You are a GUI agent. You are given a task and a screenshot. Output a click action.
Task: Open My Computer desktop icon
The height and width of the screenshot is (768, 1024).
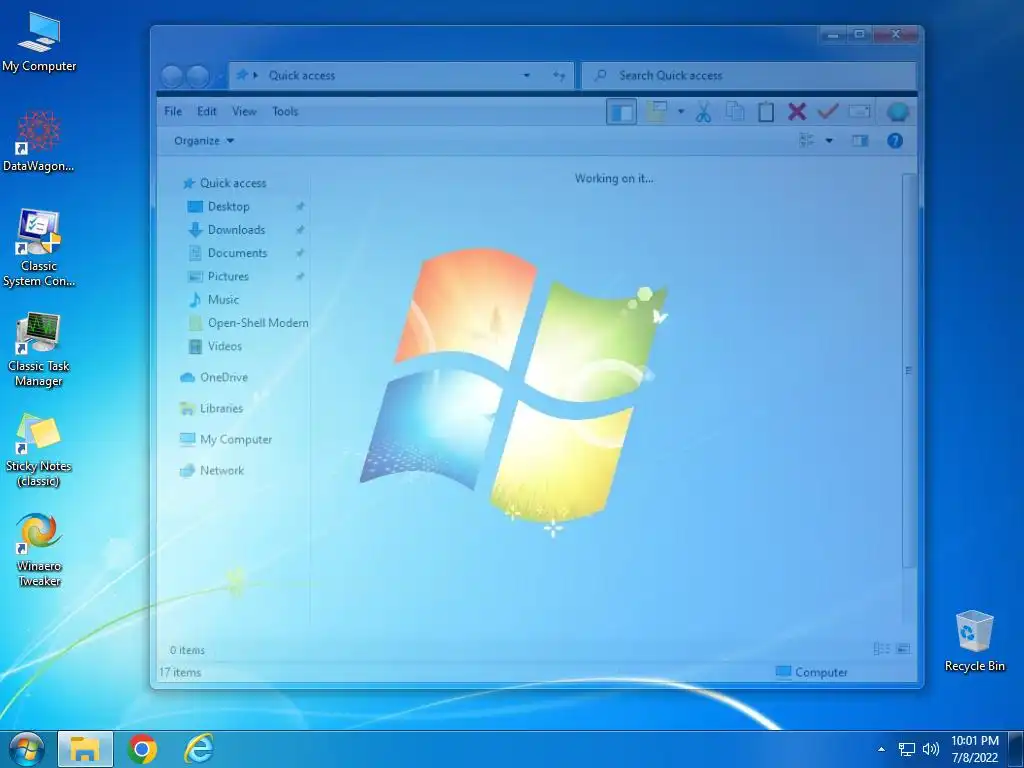[39, 41]
